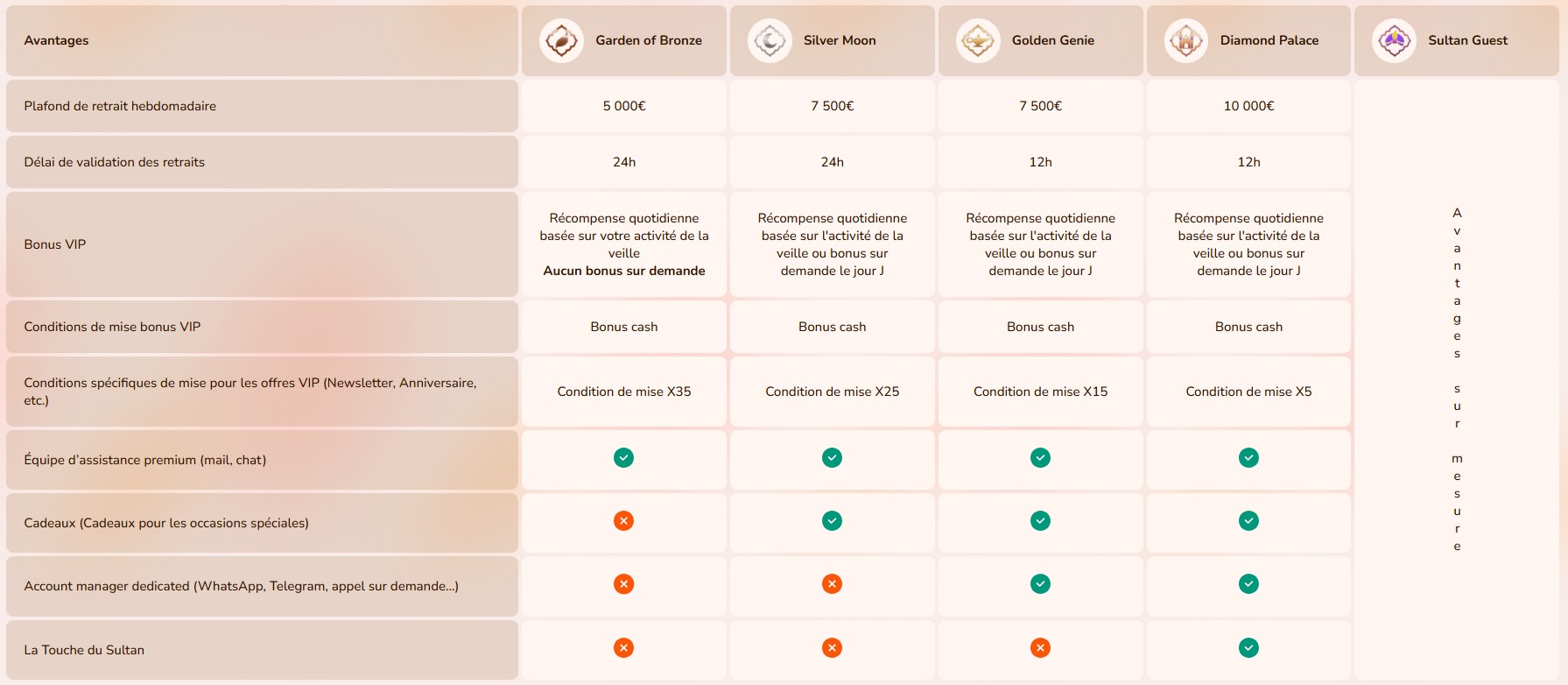This screenshot has width=1568, height=685.
Task: Click the Golden Genie lamp icon
Action: pyautogui.click(x=978, y=40)
